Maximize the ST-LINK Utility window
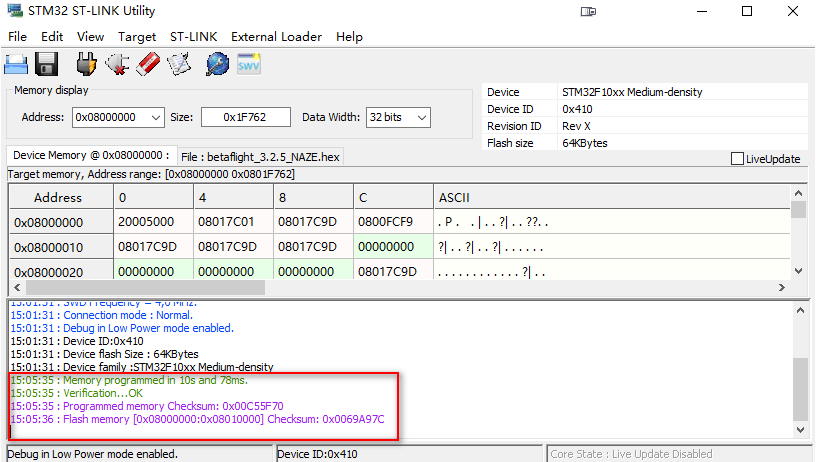Viewport: 816px width, 462px height. click(747, 11)
